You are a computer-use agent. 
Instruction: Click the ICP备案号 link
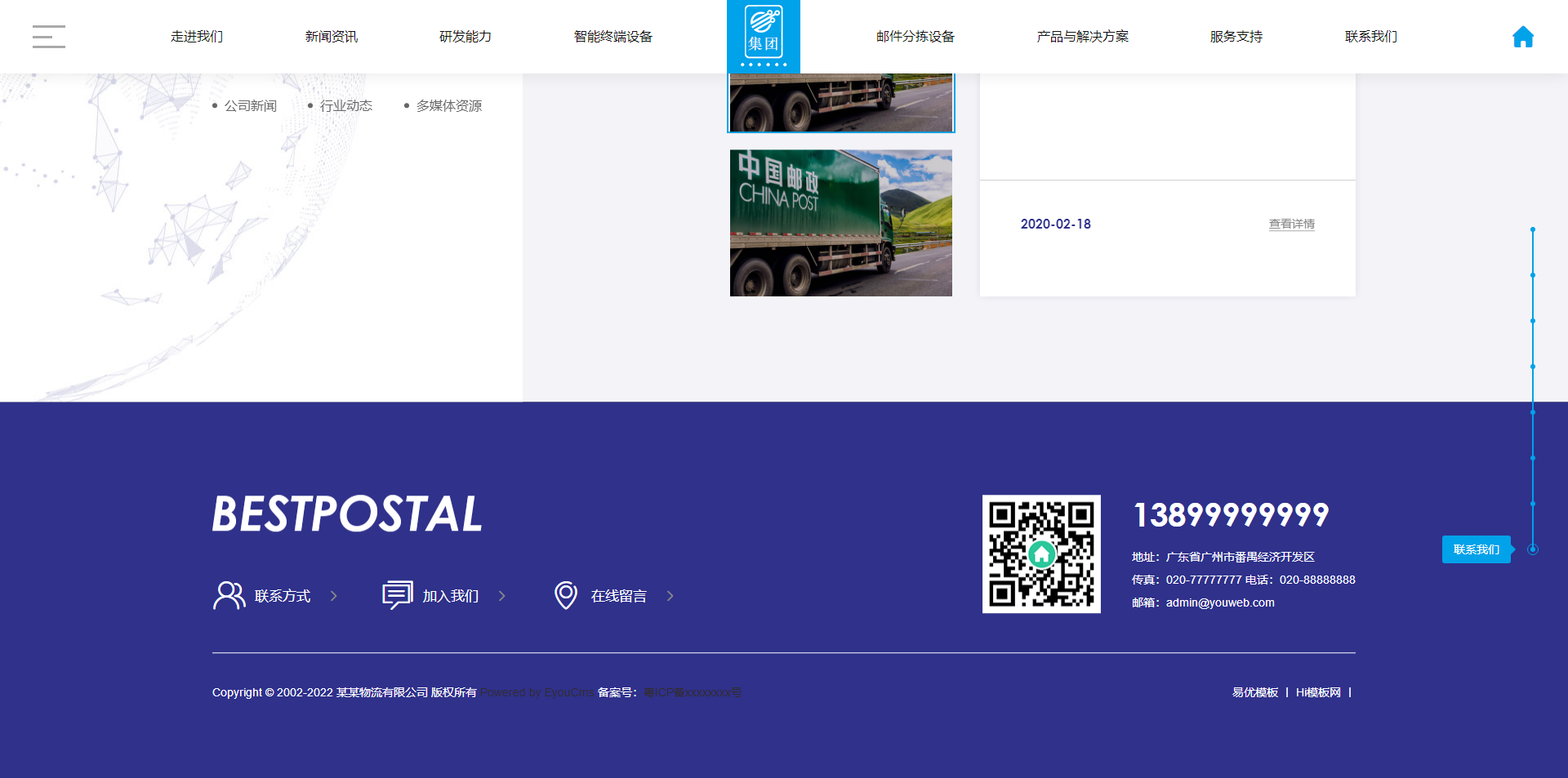coord(693,692)
